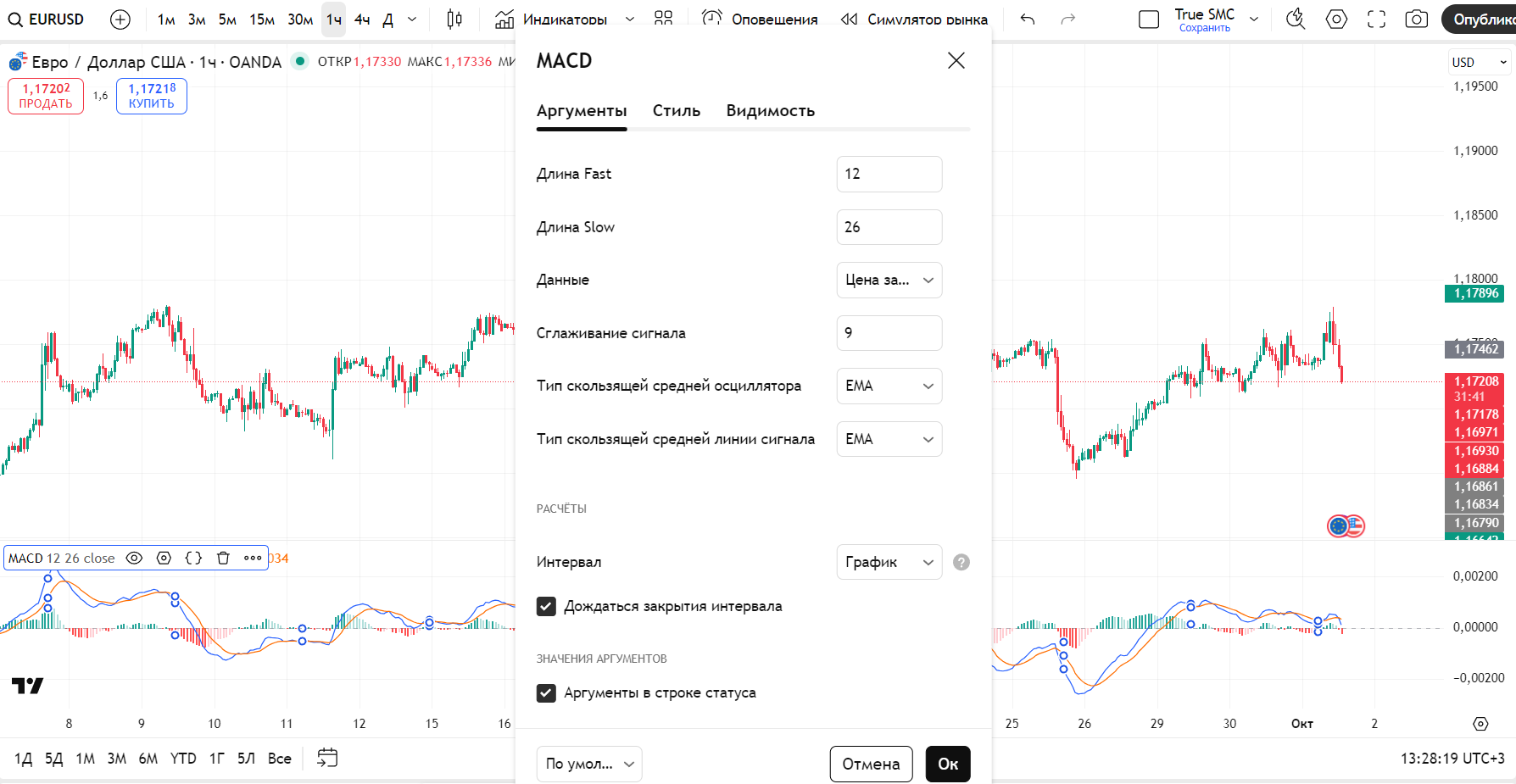This screenshot has width=1516, height=784.
Task: Switch to the "Стиль" tab
Action: (676, 111)
